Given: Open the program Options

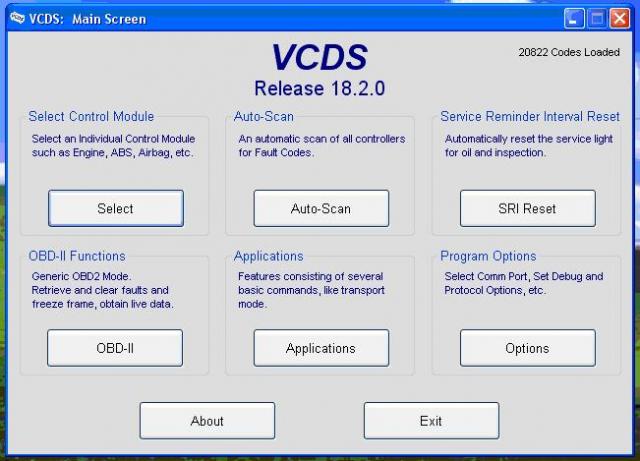Looking at the screenshot, I should [527, 348].
